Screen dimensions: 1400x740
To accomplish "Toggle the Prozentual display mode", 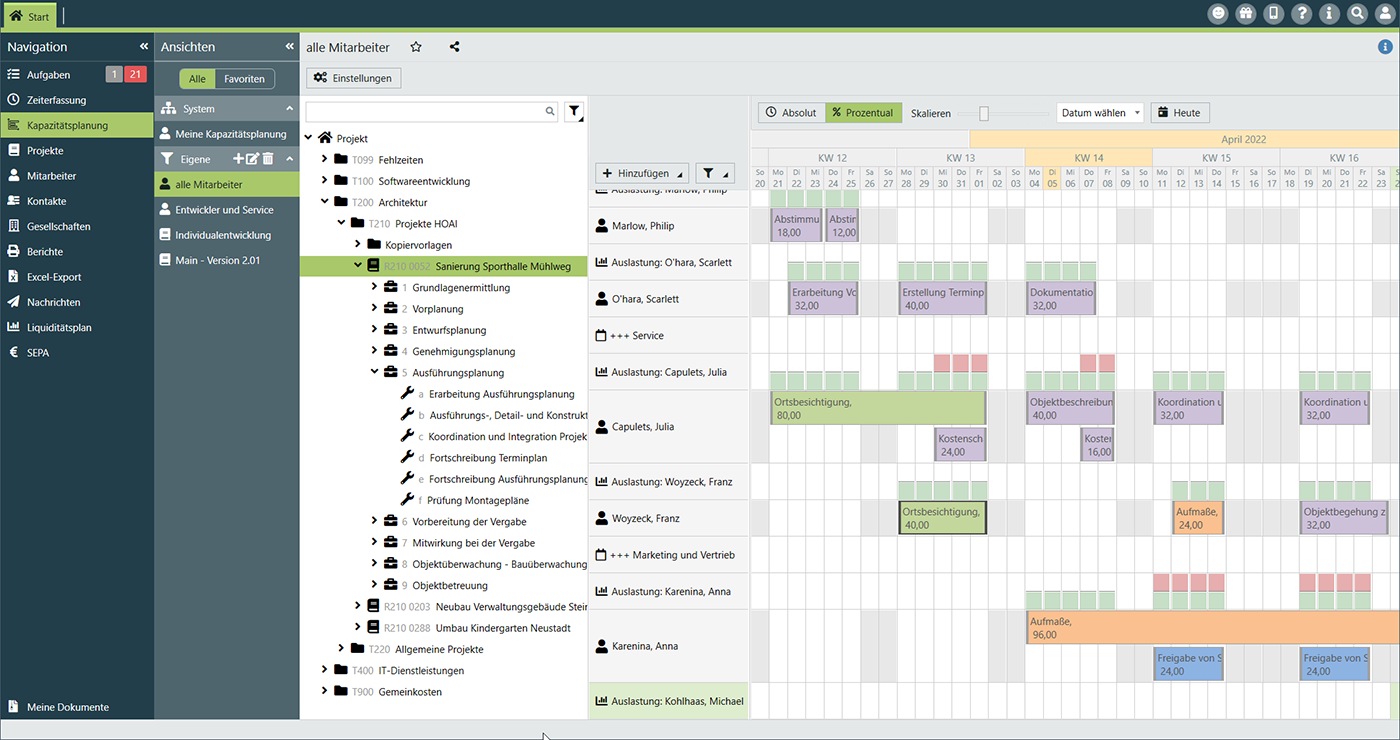I will coord(863,113).
